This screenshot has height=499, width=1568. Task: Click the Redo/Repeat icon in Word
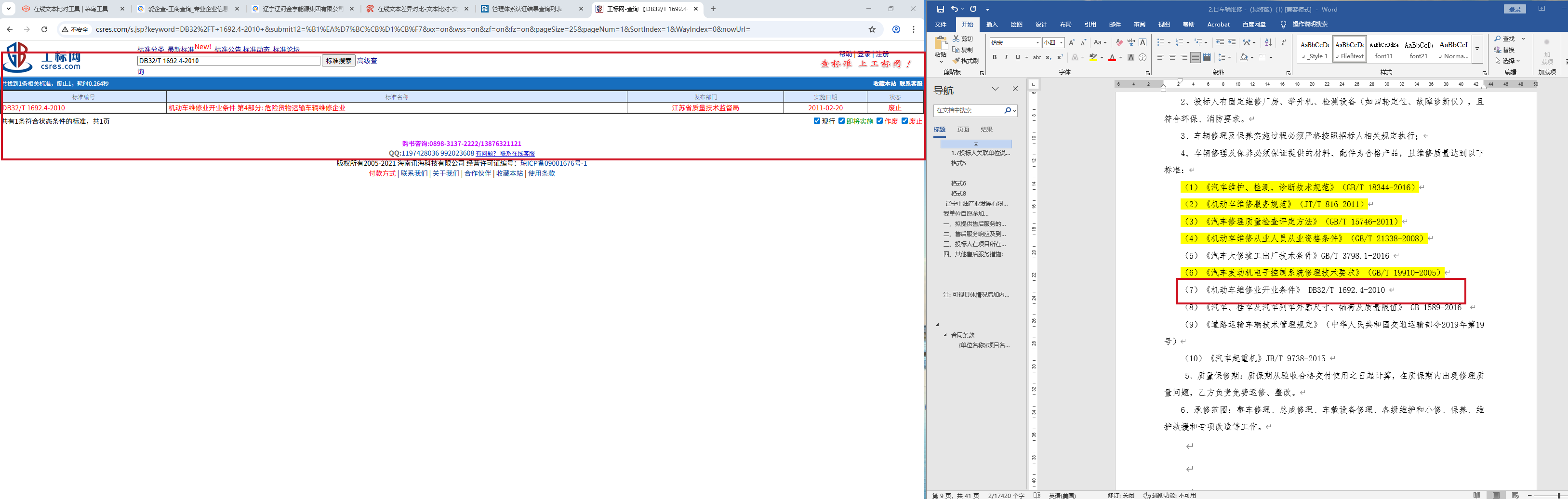tap(973, 9)
